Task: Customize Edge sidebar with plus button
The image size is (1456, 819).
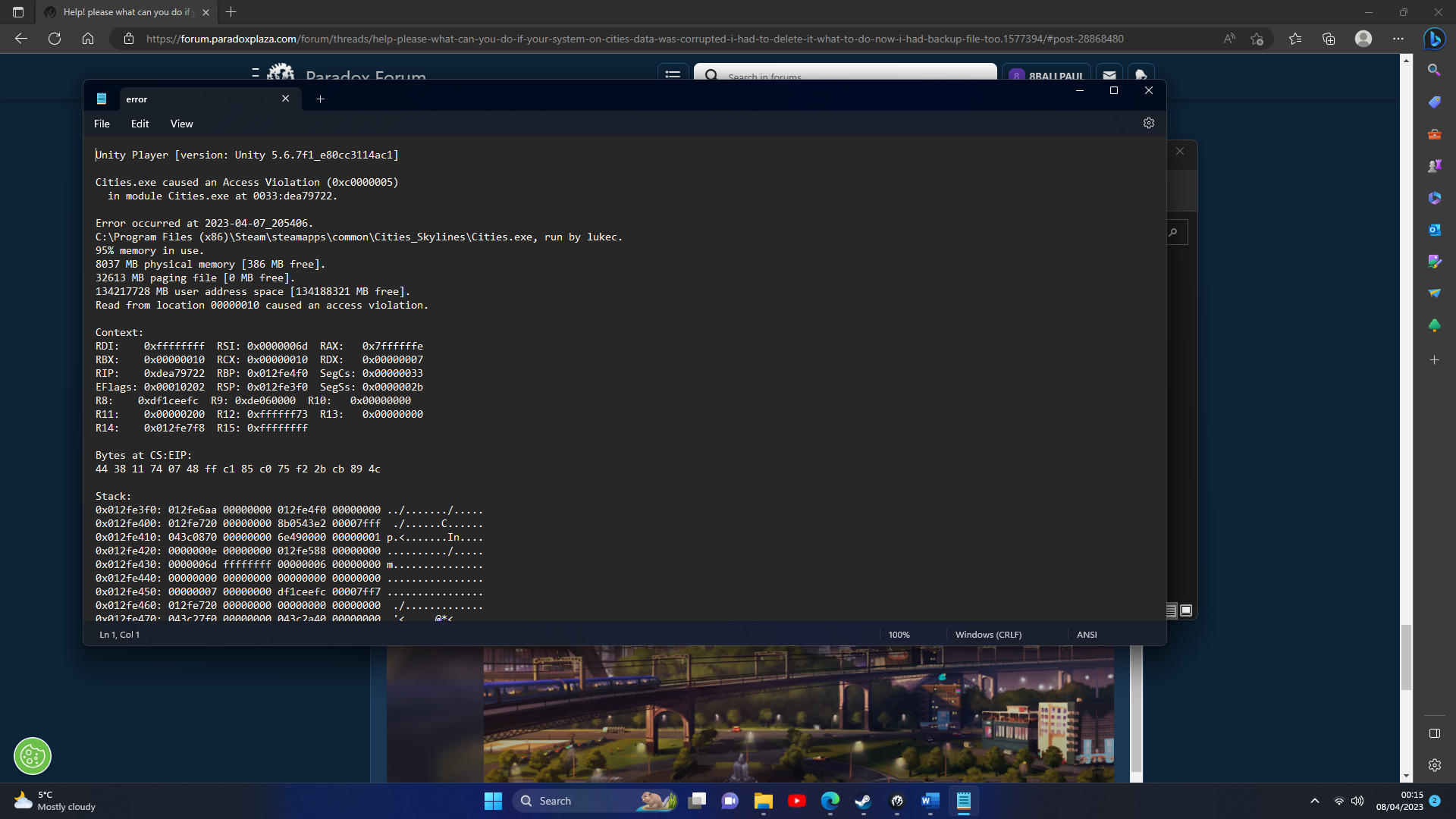Action: [1434, 360]
